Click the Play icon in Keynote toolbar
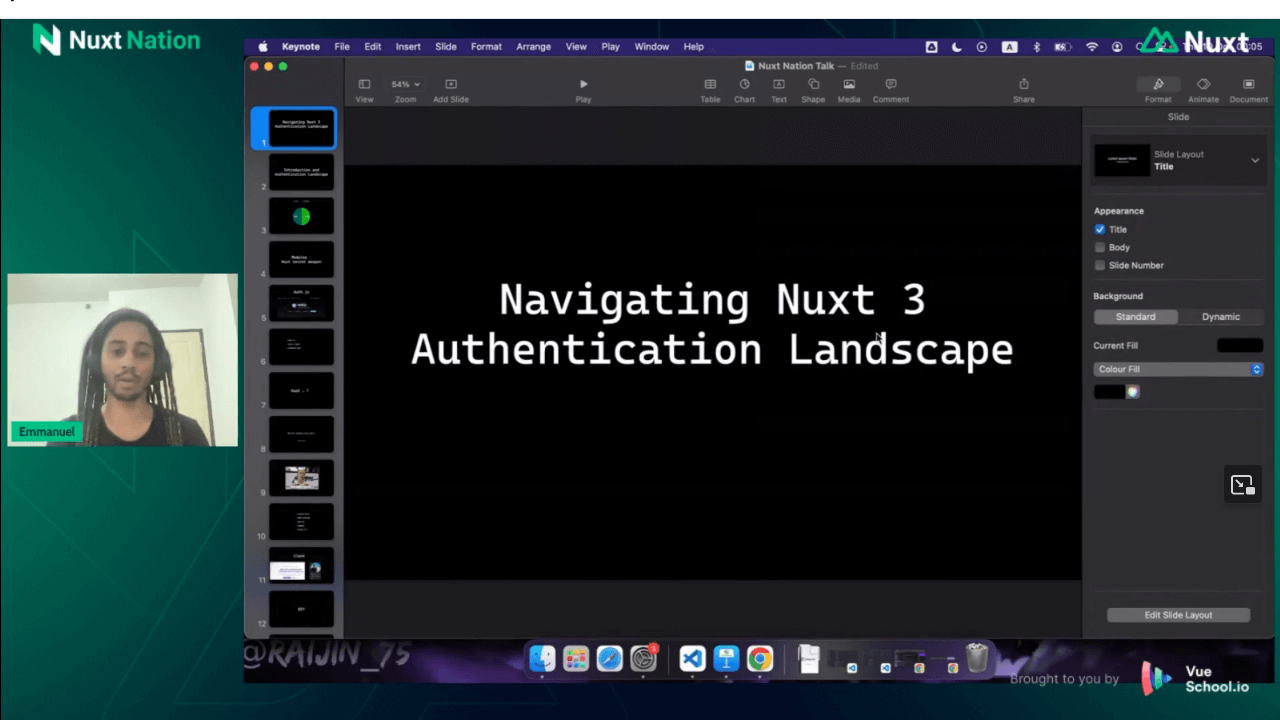Image resolution: width=1280 pixels, height=720 pixels. (x=583, y=85)
